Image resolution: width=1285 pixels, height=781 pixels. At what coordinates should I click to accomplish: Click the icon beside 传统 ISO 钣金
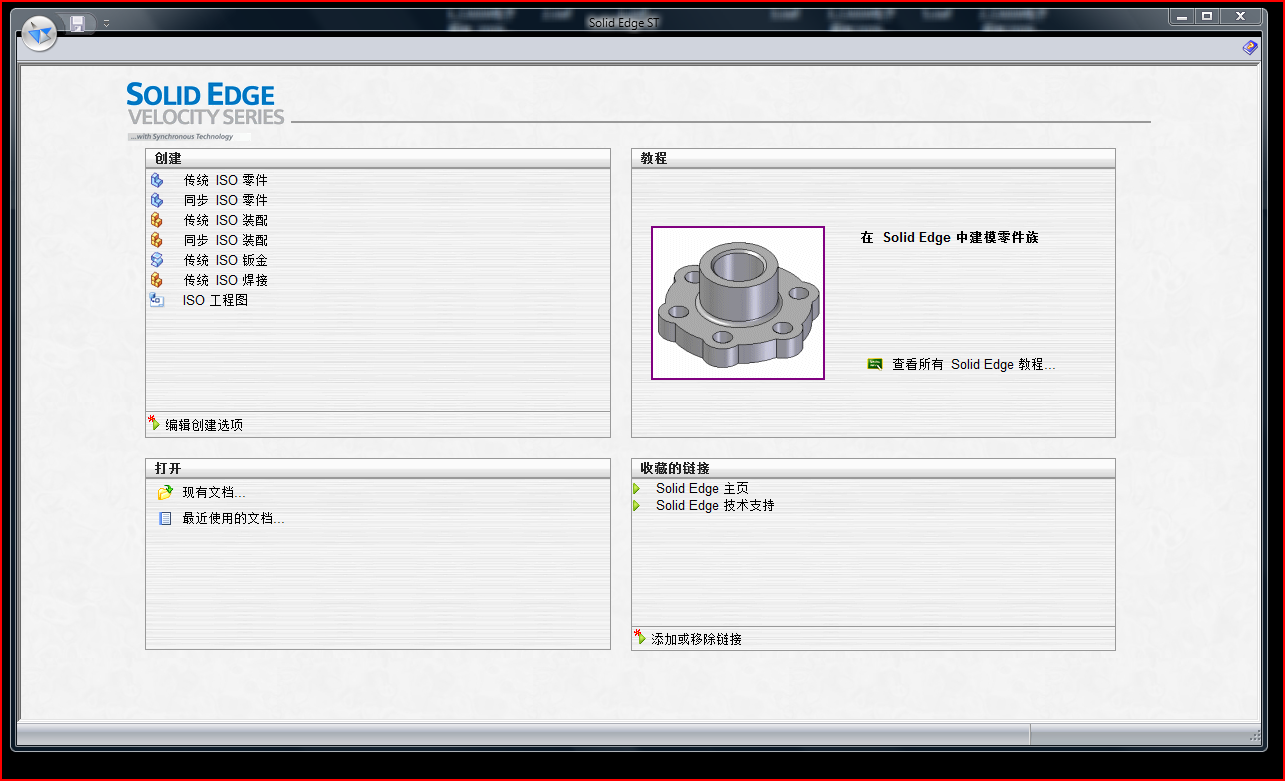coord(157,260)
